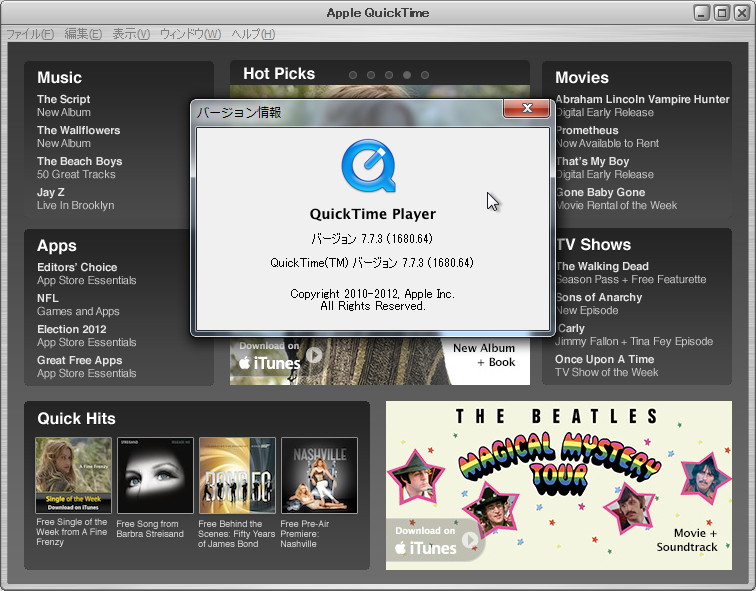Click arrow icon beside Hot Picks iTunes badge
756x591 pixels.
314,355
